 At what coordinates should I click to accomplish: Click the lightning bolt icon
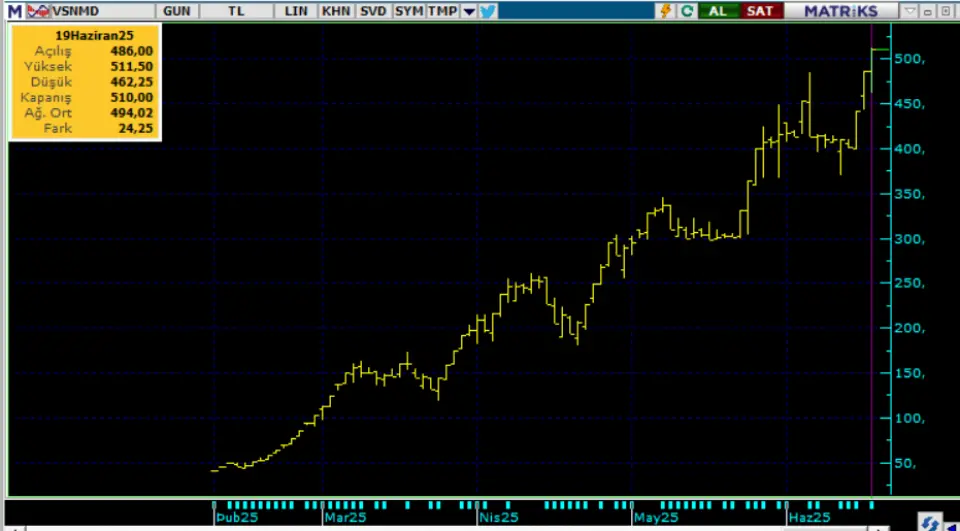click(x=666, y=11)
